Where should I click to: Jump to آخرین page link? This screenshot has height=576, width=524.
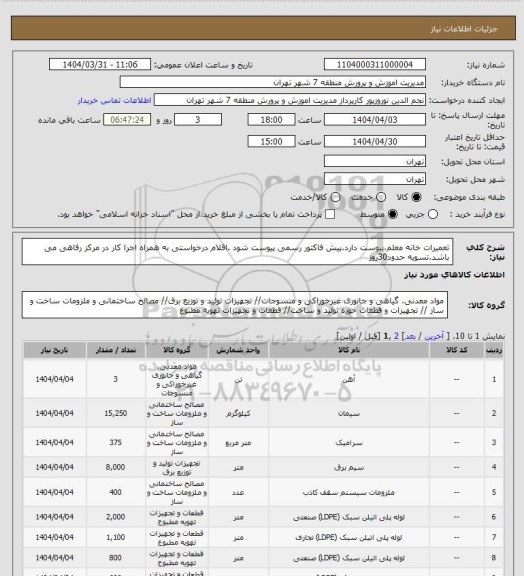(x=434, y=336)
